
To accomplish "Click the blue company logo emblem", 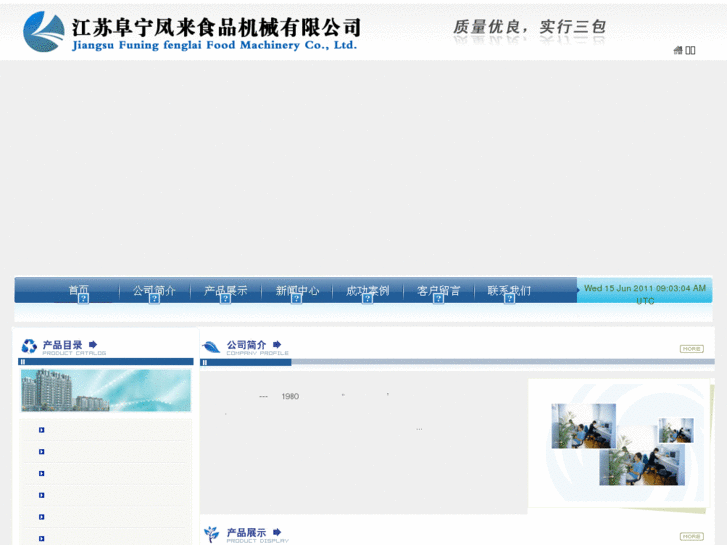I will (x=44, y=32).
